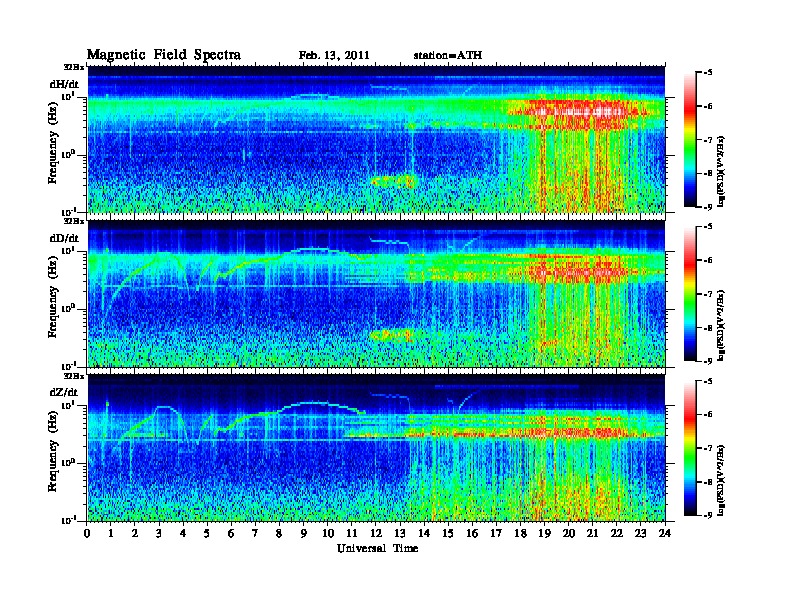Click the "Magnetic Field Spectra" title
Screen dimensions: 792x612
click(164, 55)
